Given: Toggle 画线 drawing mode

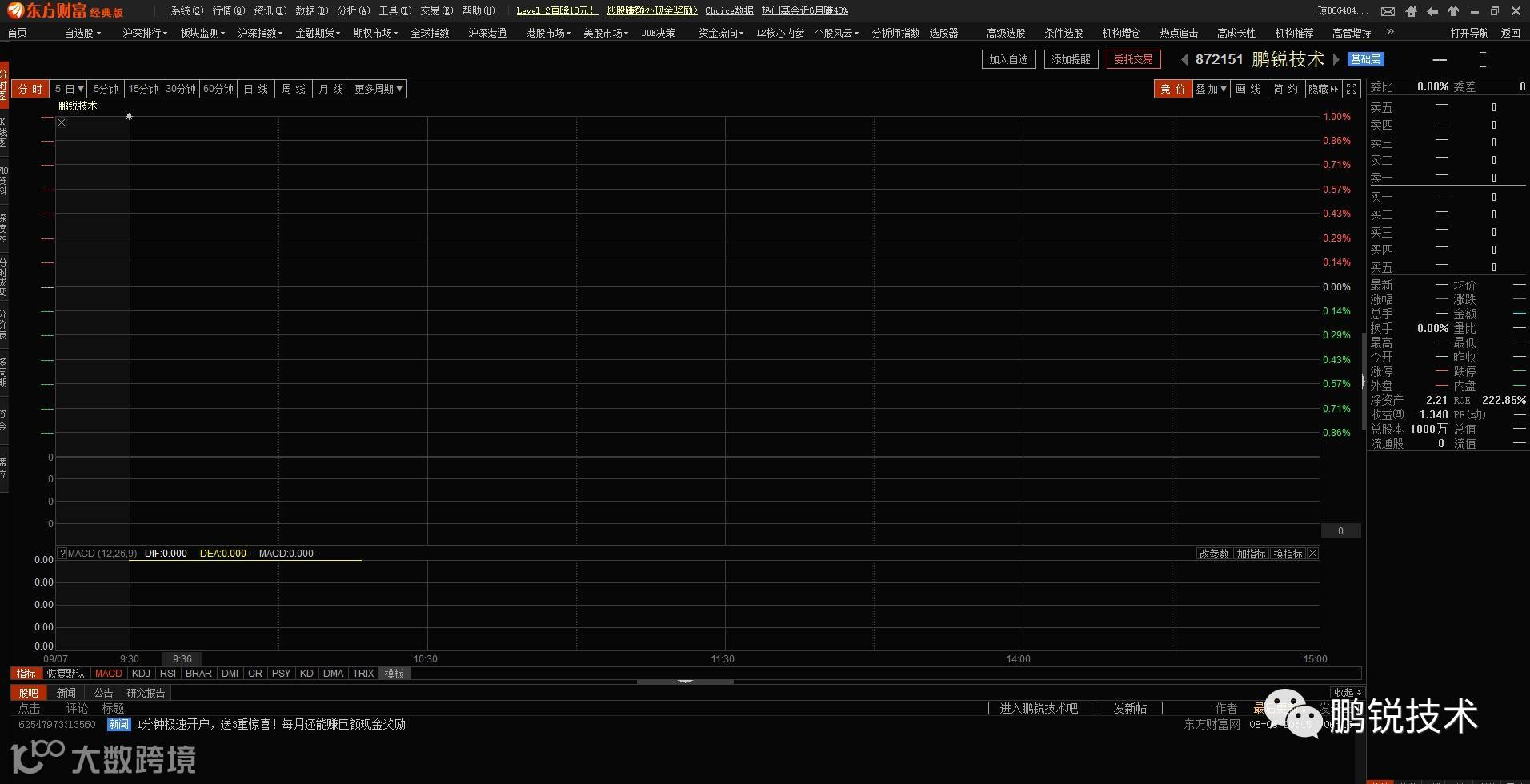Looking at the screenshot, I should click(1248, 89).
